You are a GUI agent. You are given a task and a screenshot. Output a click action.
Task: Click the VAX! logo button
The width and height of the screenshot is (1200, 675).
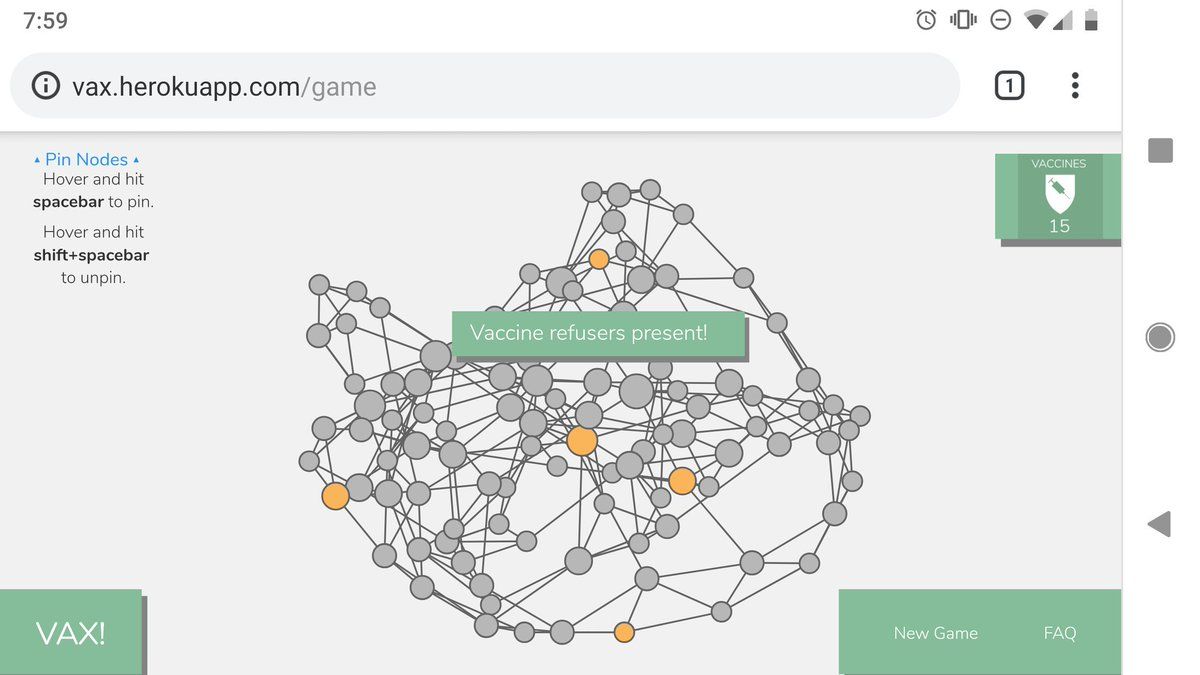click(71, 632)
